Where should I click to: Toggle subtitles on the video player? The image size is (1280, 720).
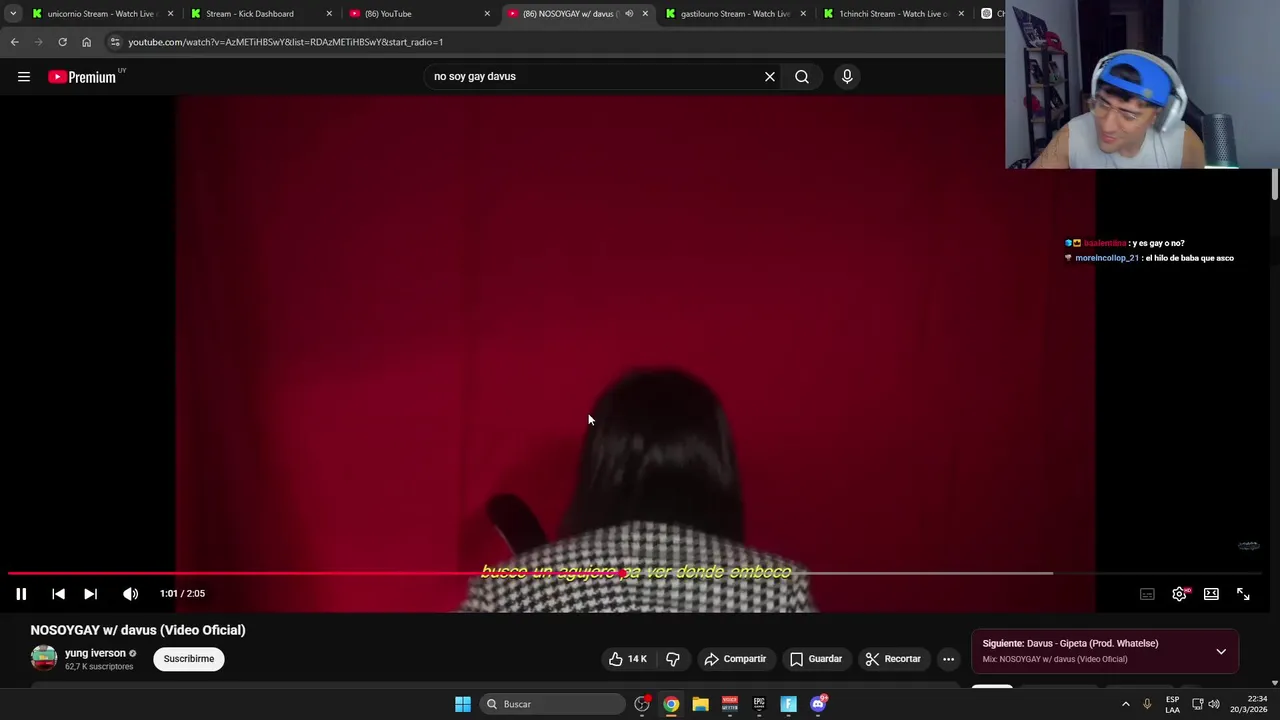(1147, 594)
